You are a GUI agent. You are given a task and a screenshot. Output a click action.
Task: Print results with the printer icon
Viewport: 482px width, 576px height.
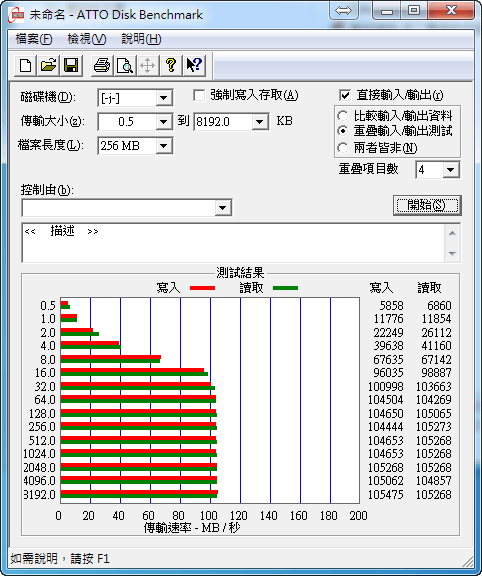point(102,66)
